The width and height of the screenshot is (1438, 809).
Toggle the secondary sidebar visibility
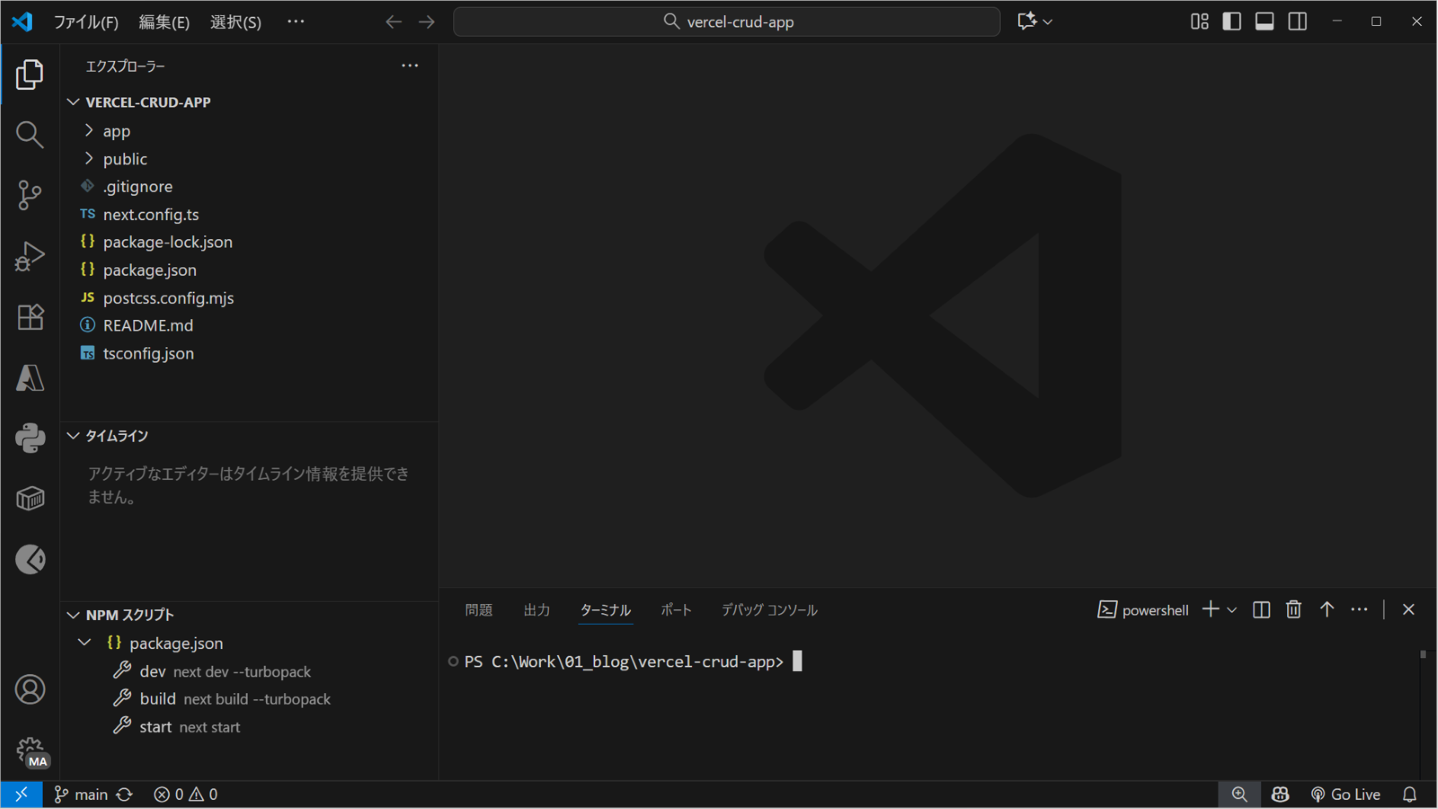tap(1298, 22)
